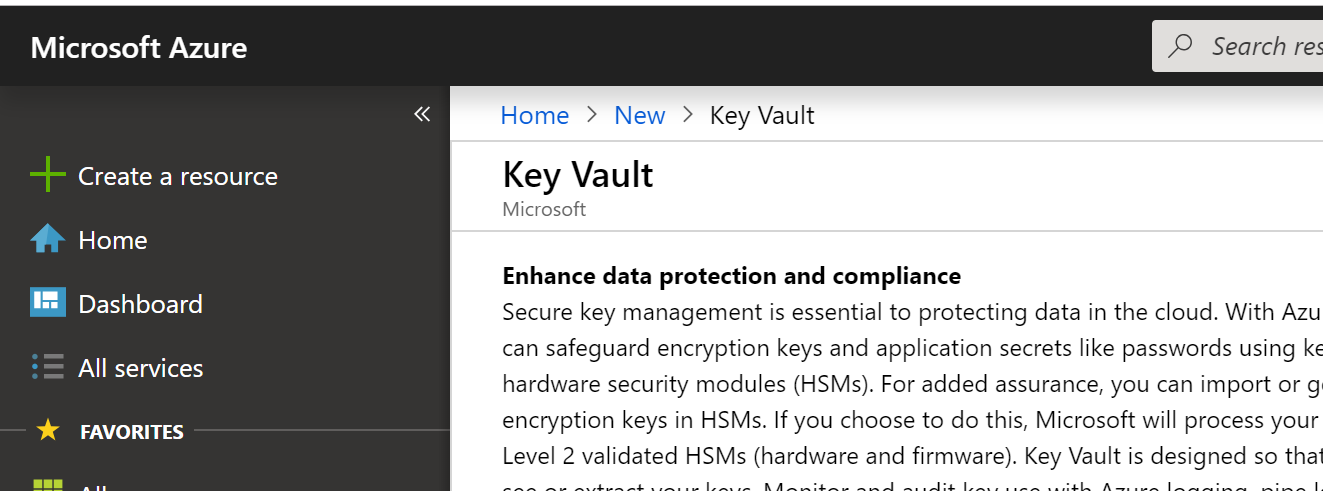Screen dimensions: 1323x491
Task: Collapse the sidebar with the double chevron
Action: pyautogui.click(x=422, y=114)
